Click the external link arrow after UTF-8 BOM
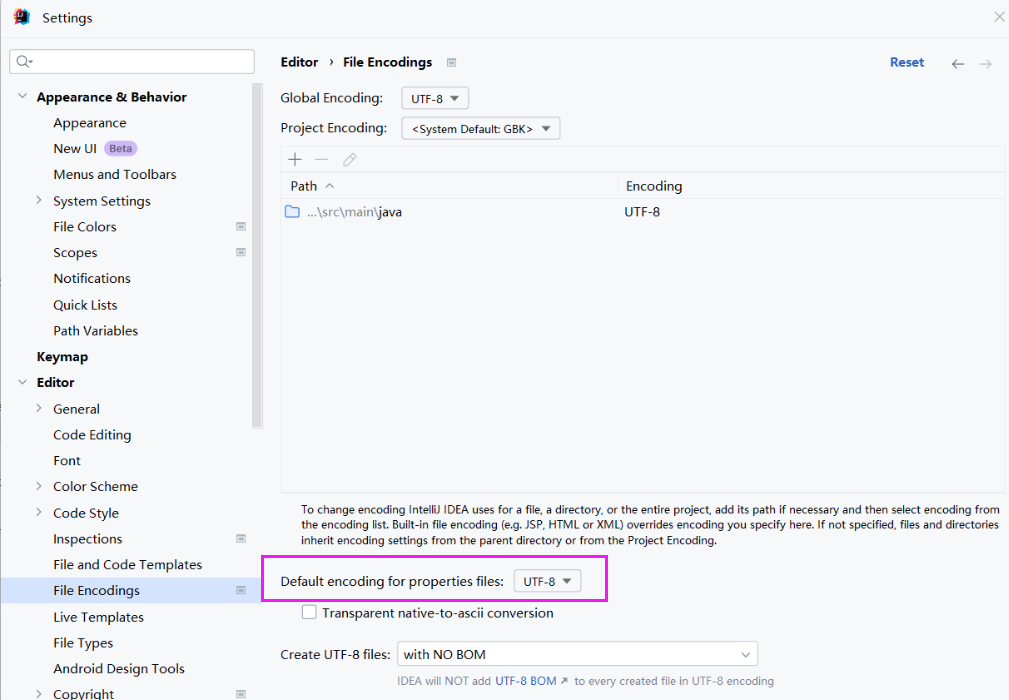1009x700 pixels. (x=564, y=681)
